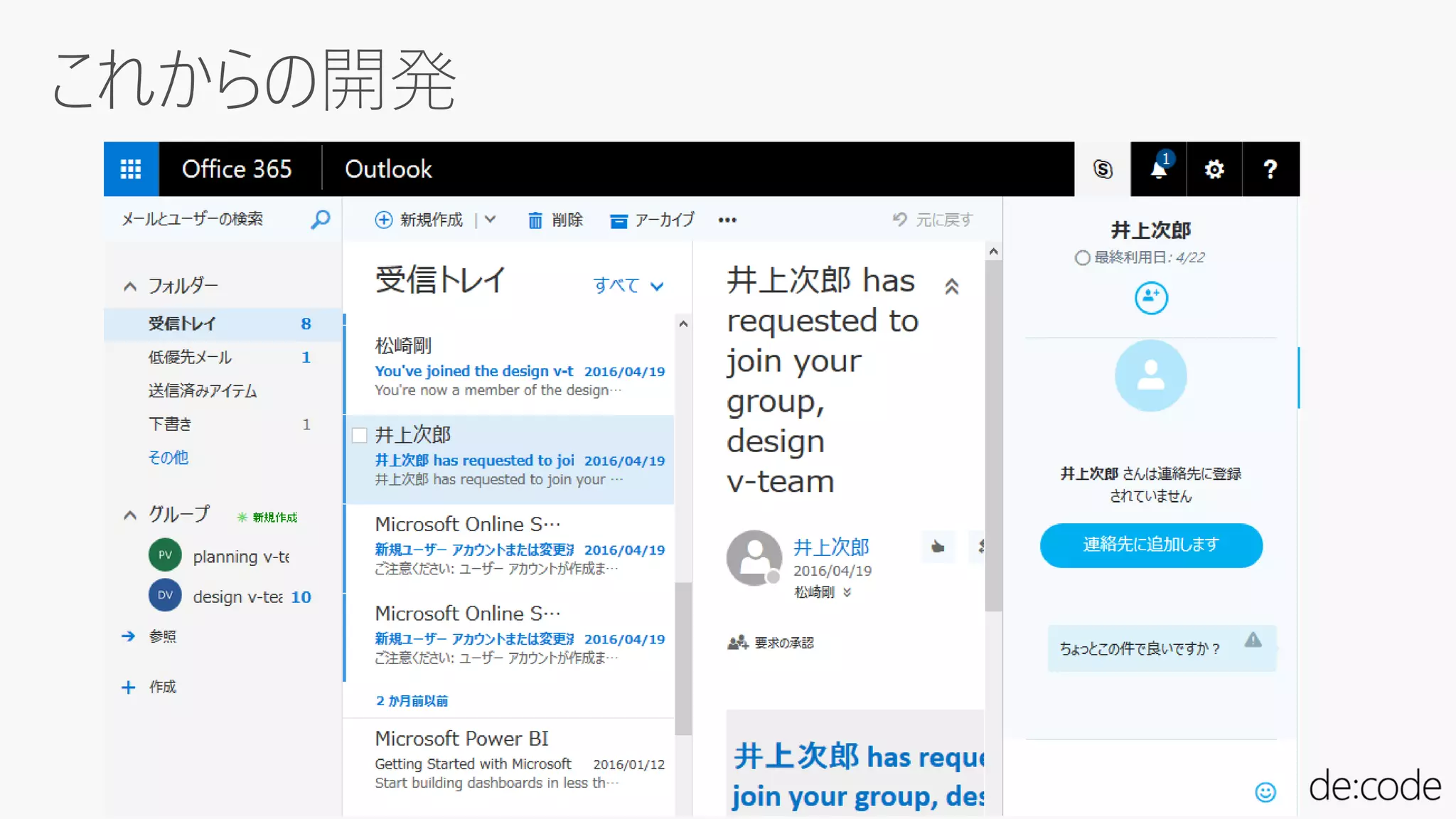Expand the 新規作成 dropdown arrow

coord(491,220)
